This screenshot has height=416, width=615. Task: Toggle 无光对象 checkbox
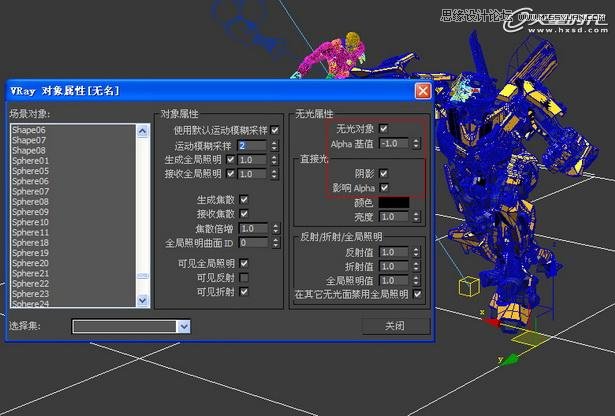click(384, 128)
